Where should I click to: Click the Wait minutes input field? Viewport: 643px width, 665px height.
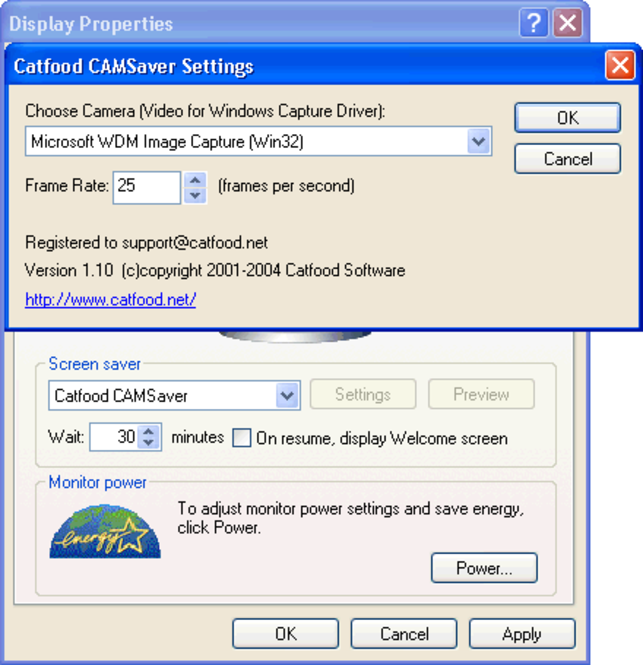(114, 436)
